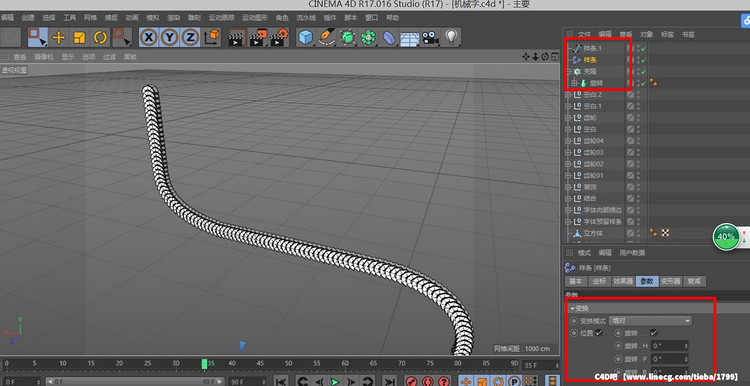
Task: Click the green subdivision generator icon
Action: [348, 37]
